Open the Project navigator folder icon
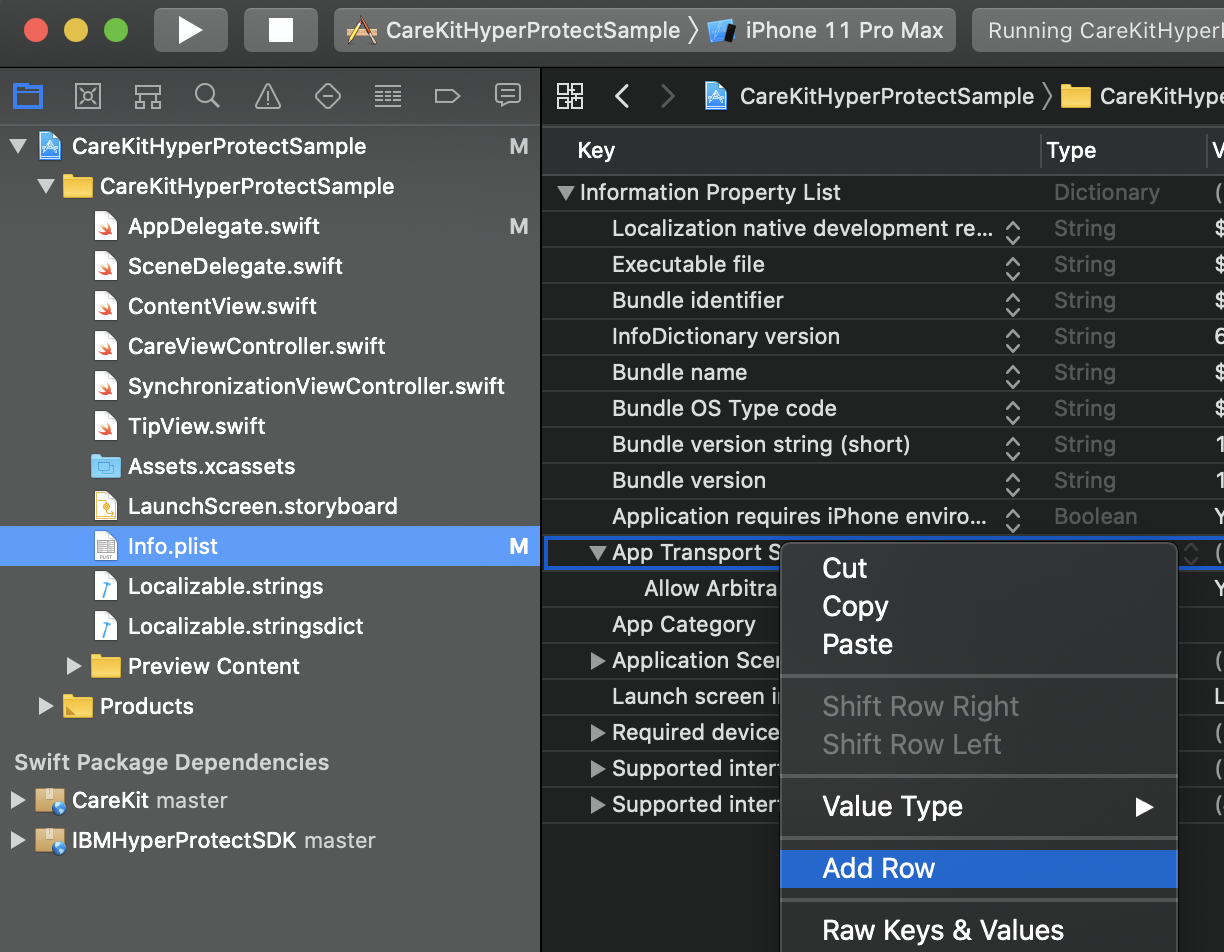The width and height of the screenshot is (1224, 952). click(x=27, y=96)
